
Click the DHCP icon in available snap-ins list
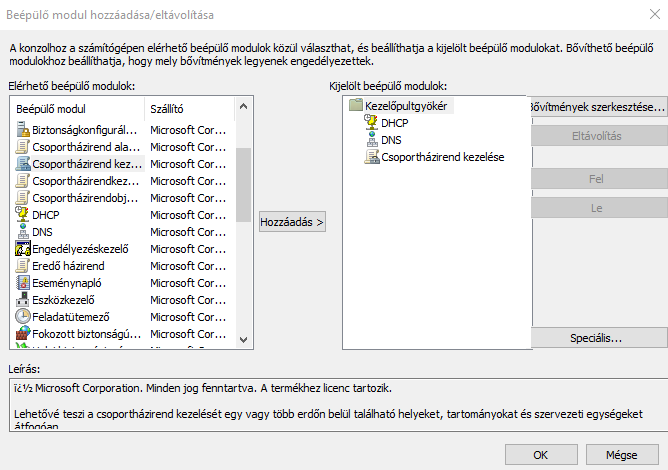coord(23,215)
